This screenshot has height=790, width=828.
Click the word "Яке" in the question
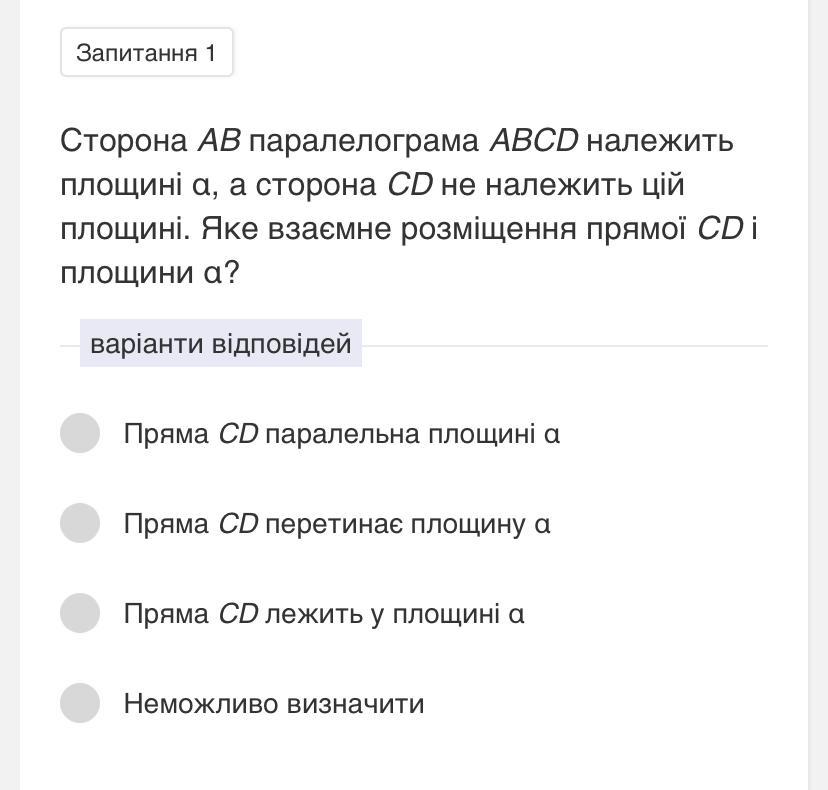click(229, 229)
